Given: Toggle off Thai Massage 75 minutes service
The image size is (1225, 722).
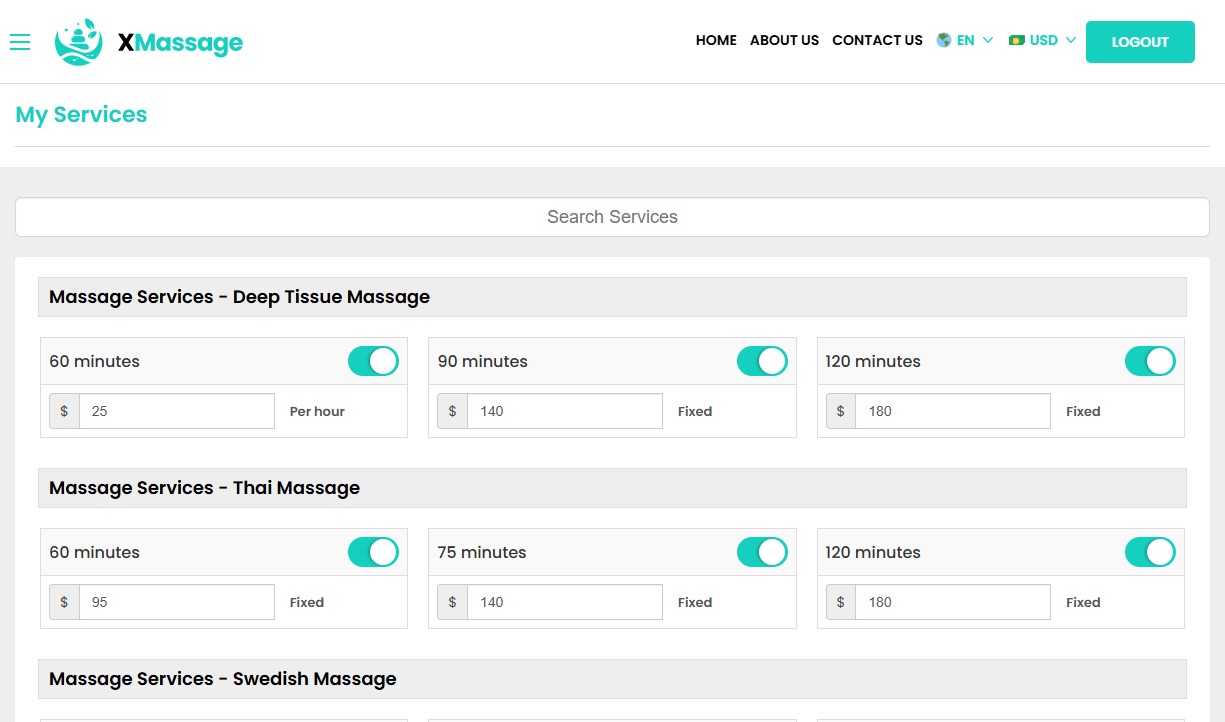Looking at the screenshot, I should coord(761,552).
